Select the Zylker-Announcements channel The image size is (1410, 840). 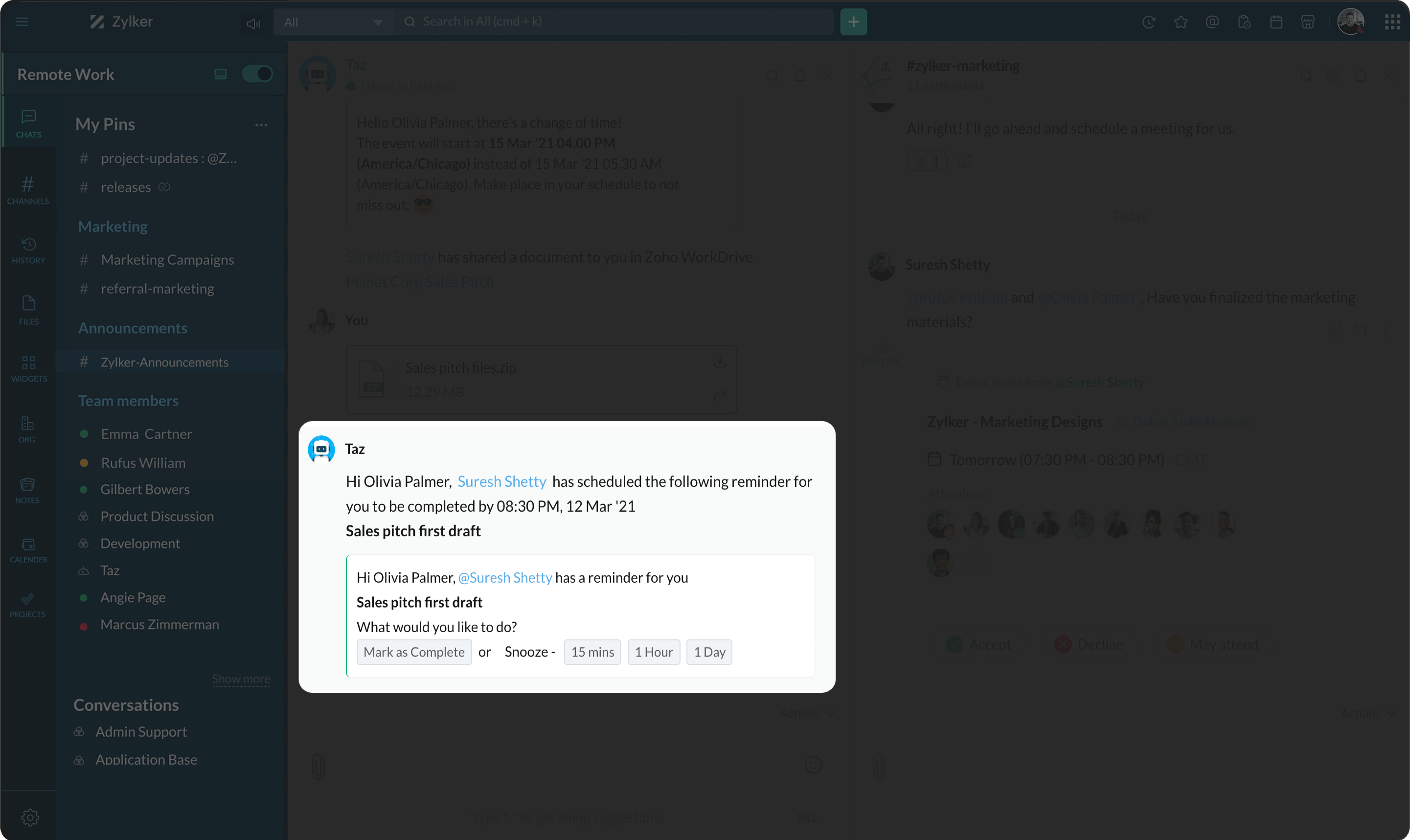pos(164,361)
